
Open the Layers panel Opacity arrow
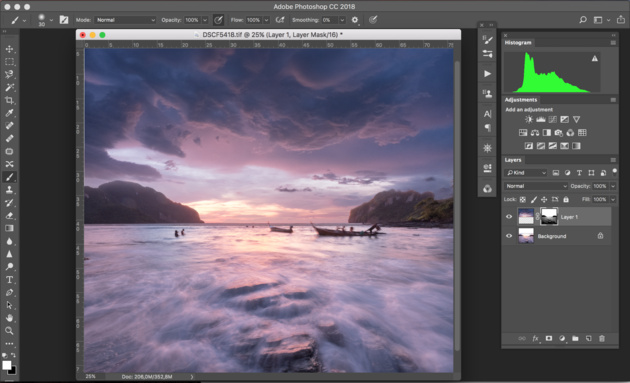coord(613,186)
